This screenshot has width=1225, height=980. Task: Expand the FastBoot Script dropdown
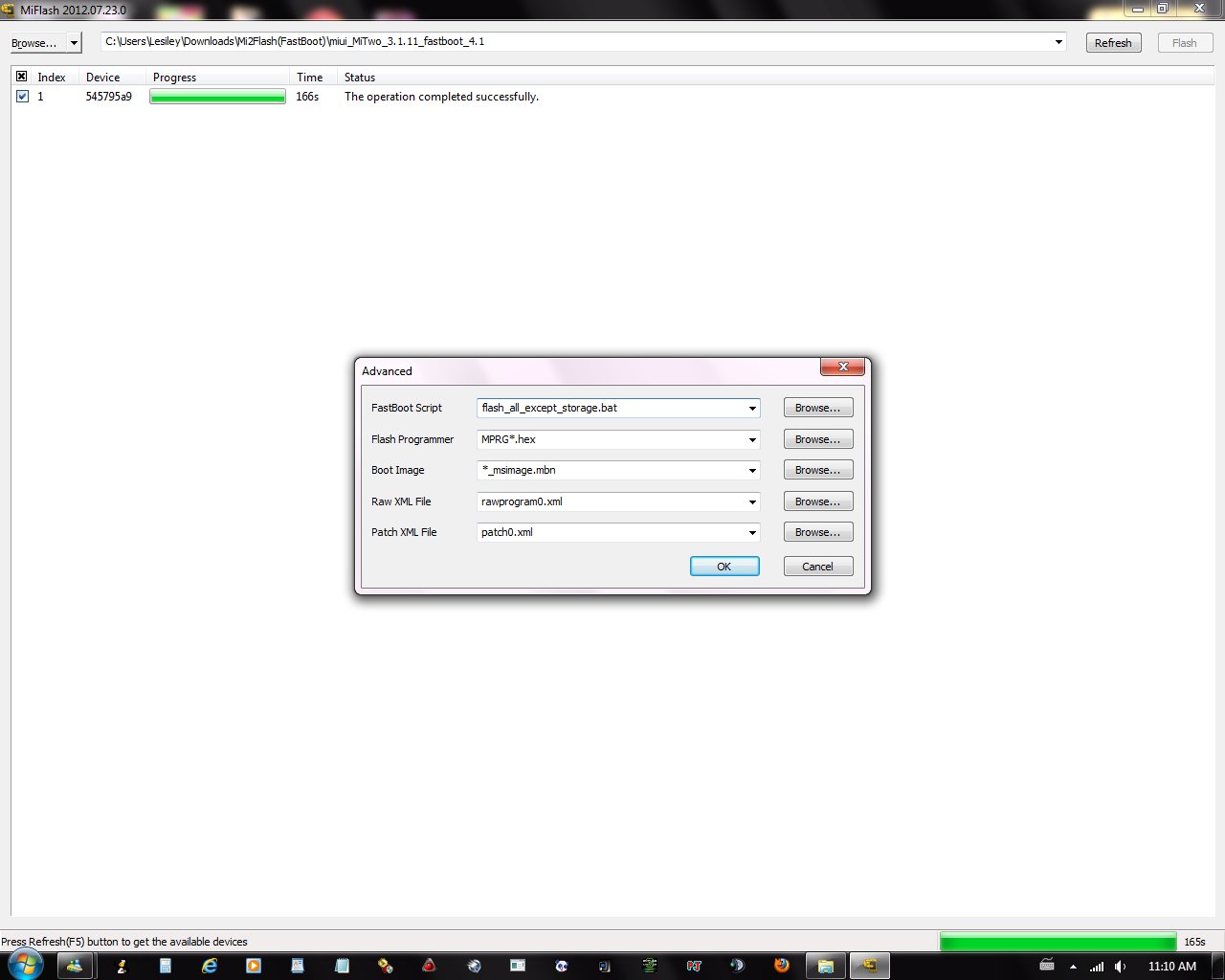click(x=752, y=409)
